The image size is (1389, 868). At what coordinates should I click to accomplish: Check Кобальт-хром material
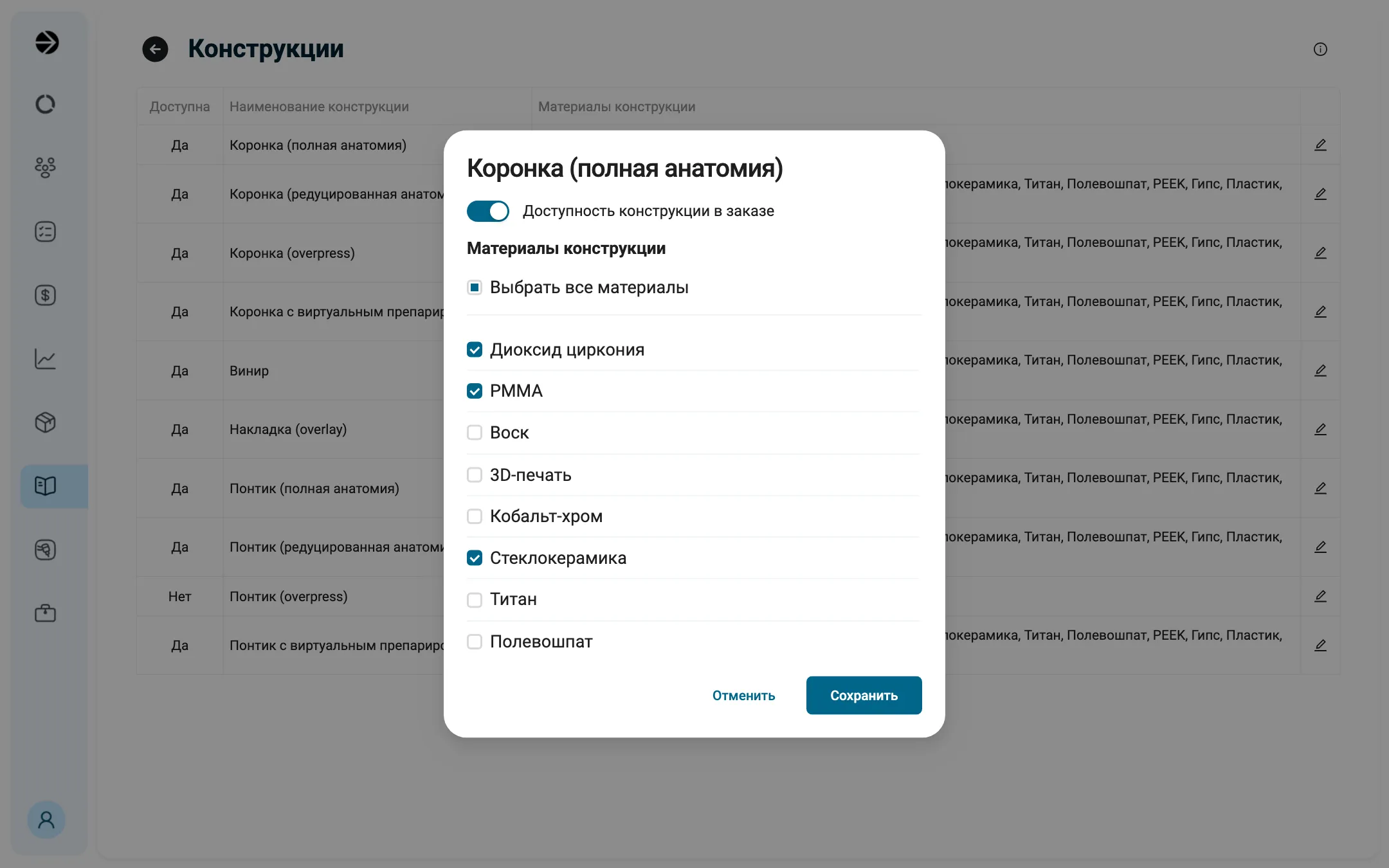click(475, 516)
